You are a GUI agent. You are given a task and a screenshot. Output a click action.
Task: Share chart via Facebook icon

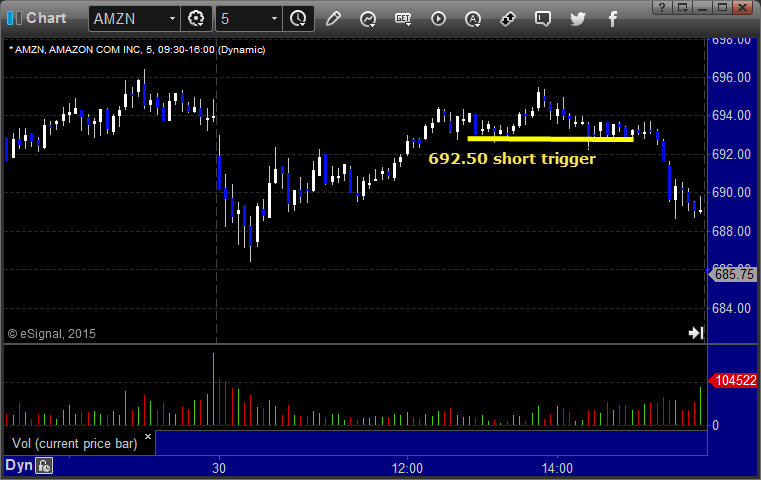(x=612, y=19)
